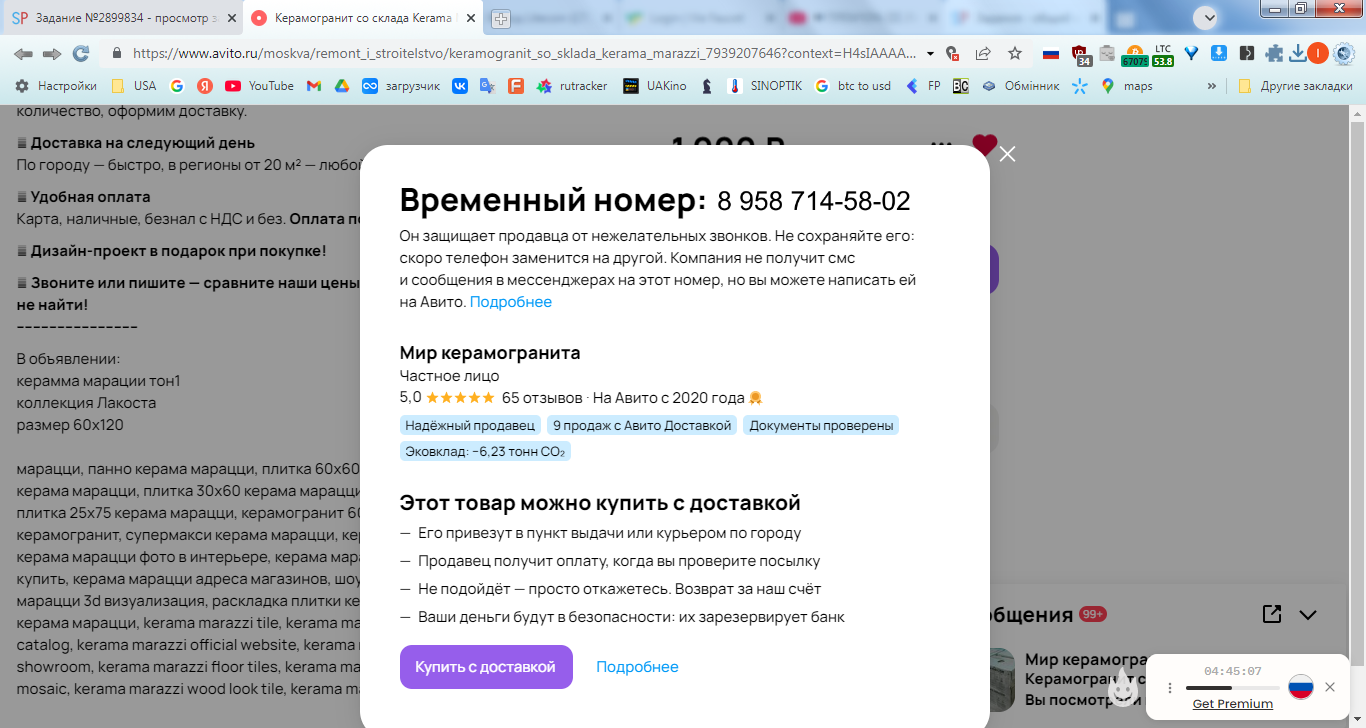Click the favorite heart icon on listing

point(985,145)
